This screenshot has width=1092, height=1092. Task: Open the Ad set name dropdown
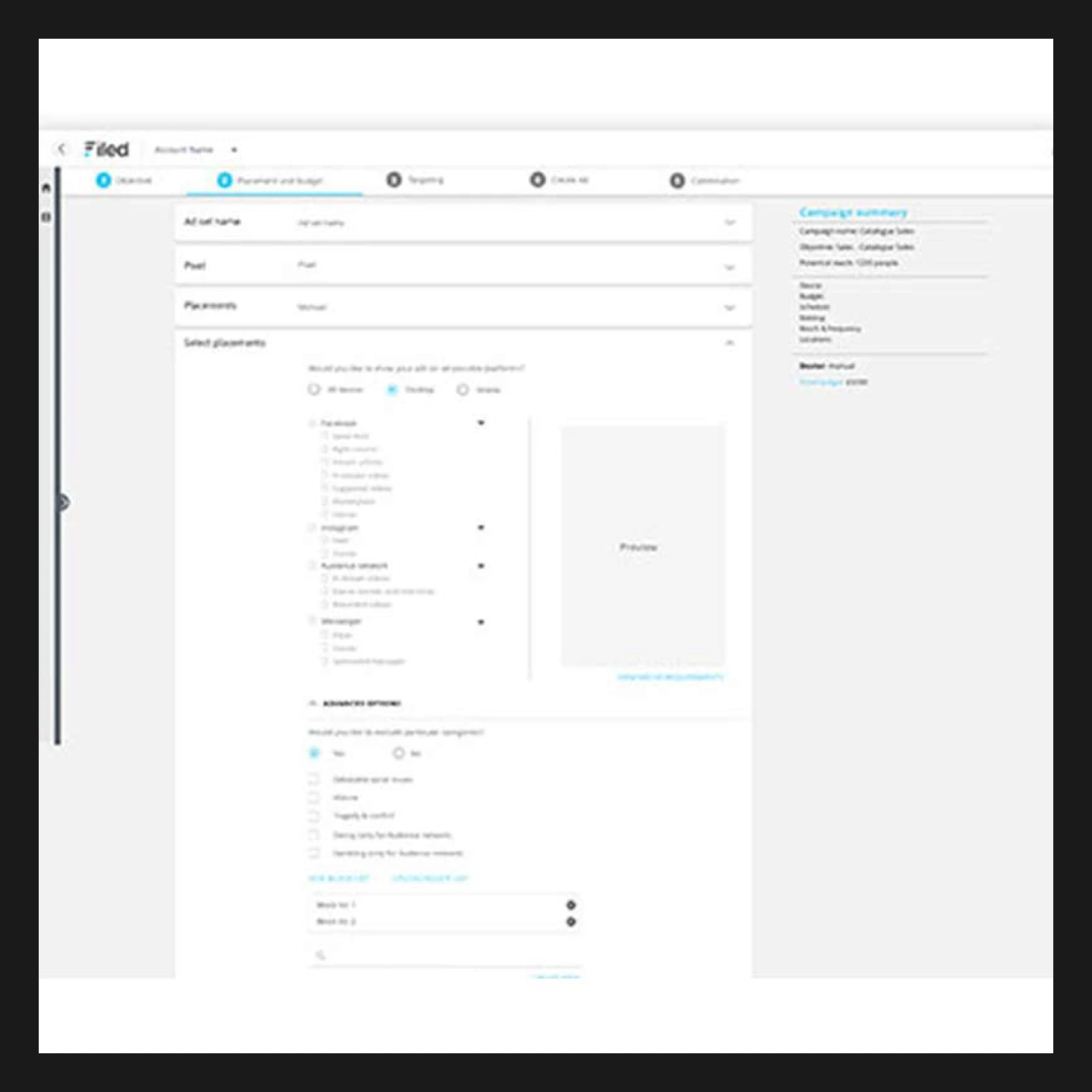click(x=729, y=222)
